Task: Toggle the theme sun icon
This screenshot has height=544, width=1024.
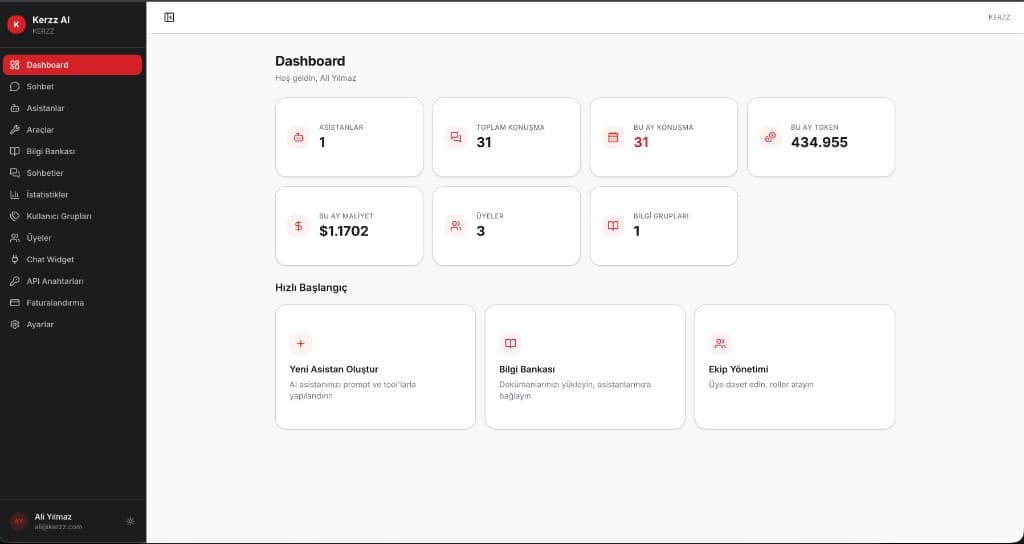Action: pyautogui.click(x=130, y=521)
